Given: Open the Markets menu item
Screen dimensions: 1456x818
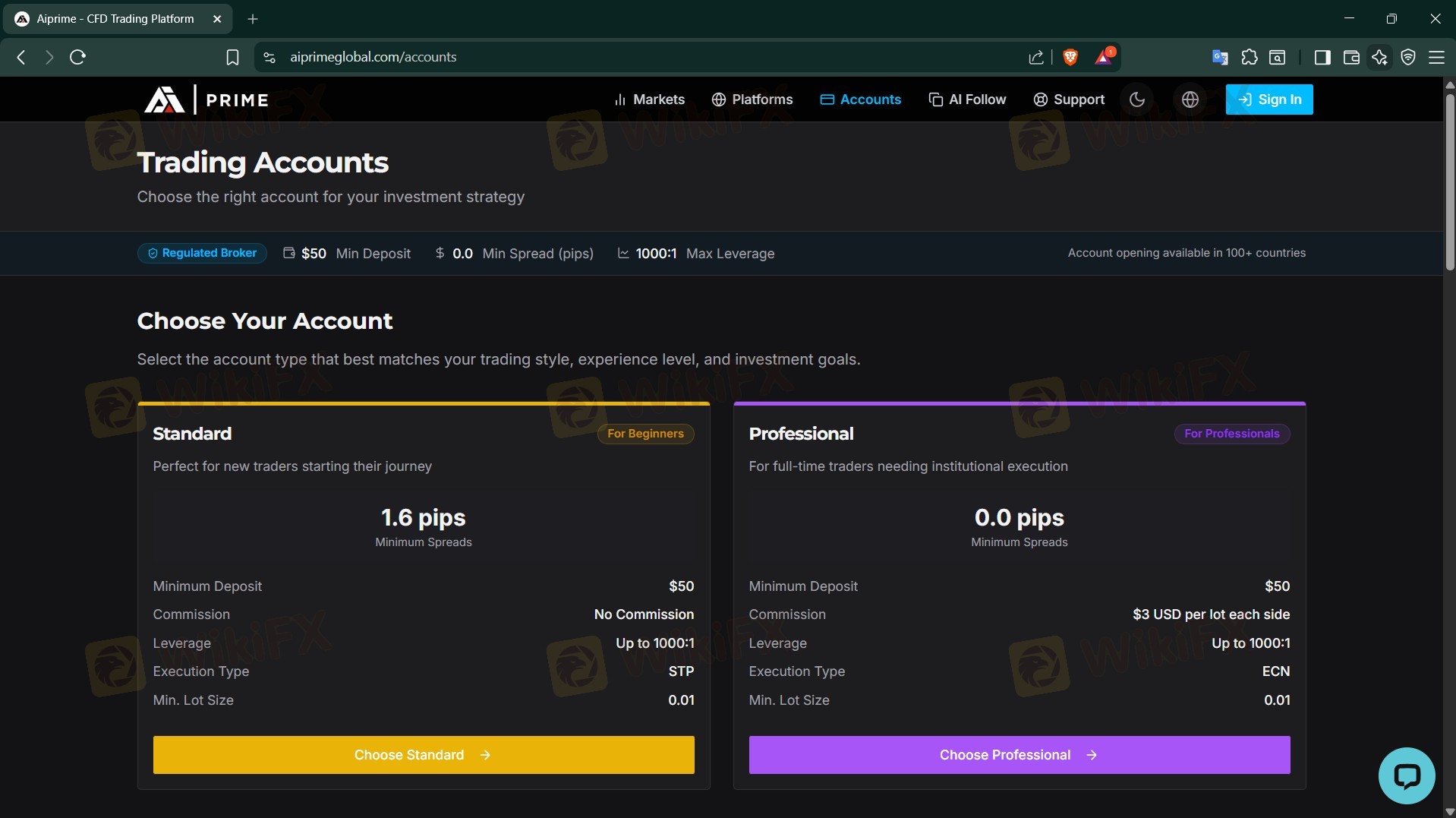Looking at the screenshot, I should (x=649, y=99).
